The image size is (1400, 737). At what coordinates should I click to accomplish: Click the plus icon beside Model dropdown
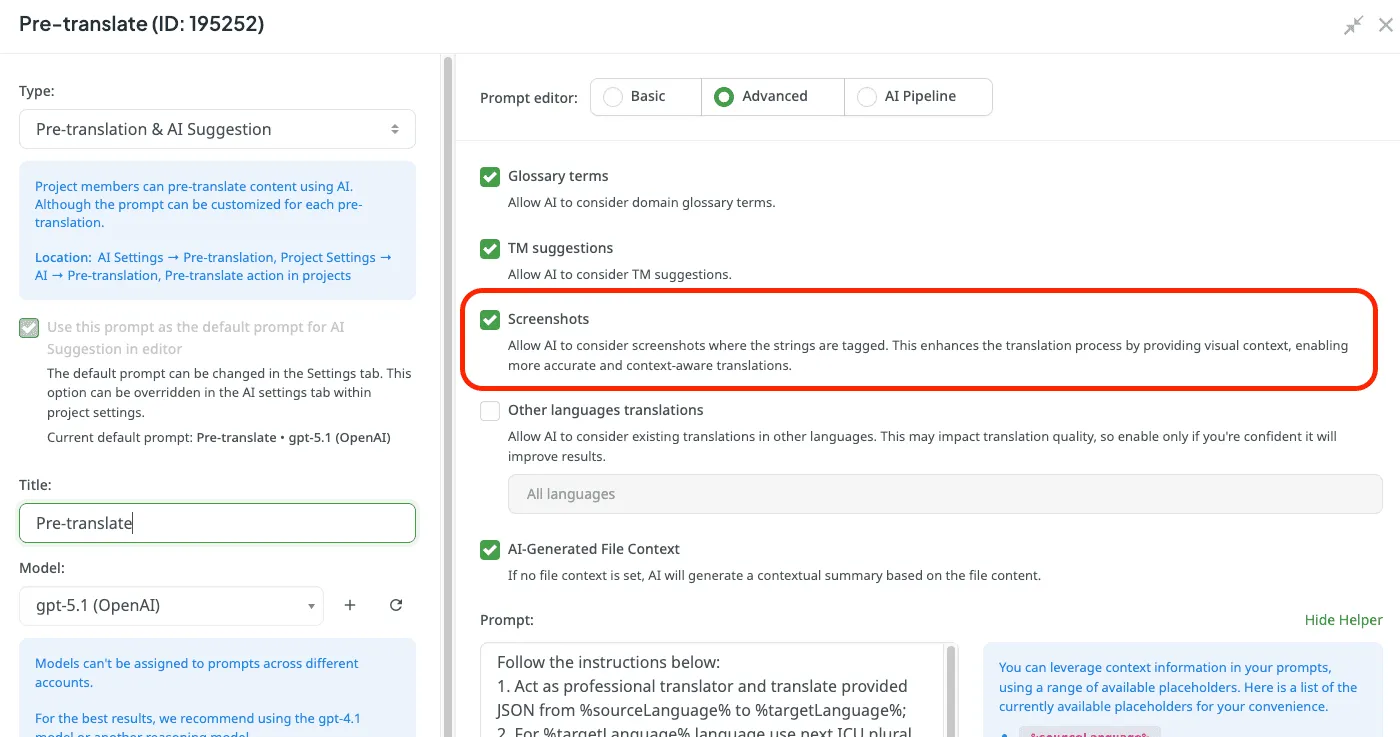[350, 605]
